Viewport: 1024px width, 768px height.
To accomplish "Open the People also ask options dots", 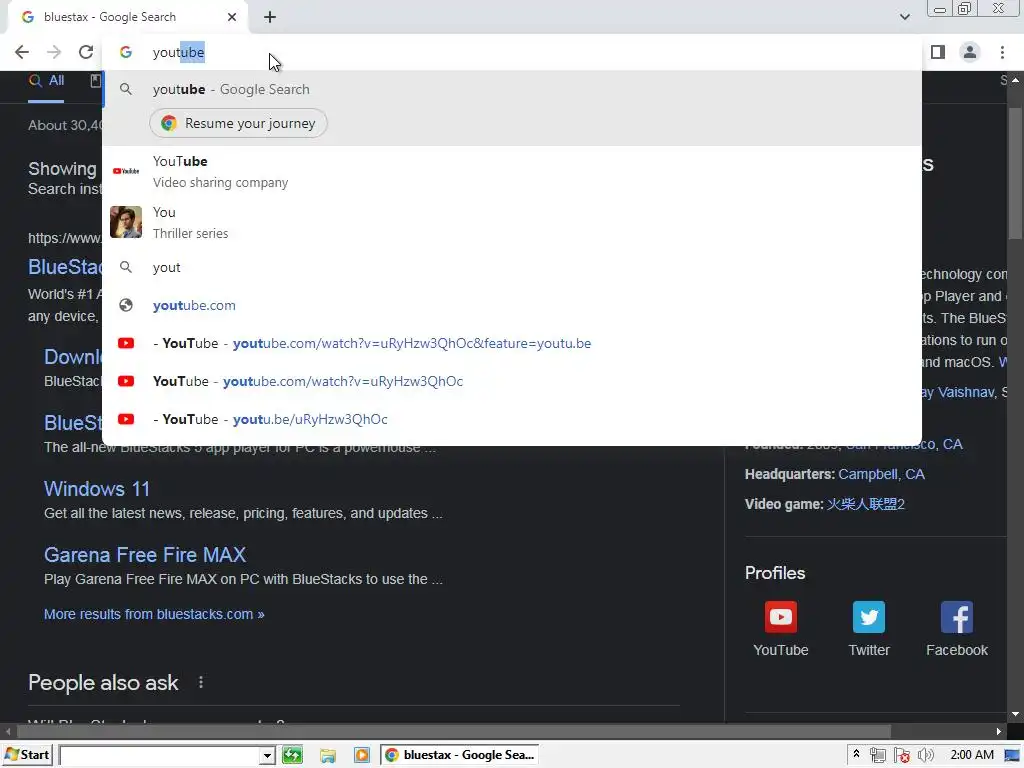I will 201,682.
